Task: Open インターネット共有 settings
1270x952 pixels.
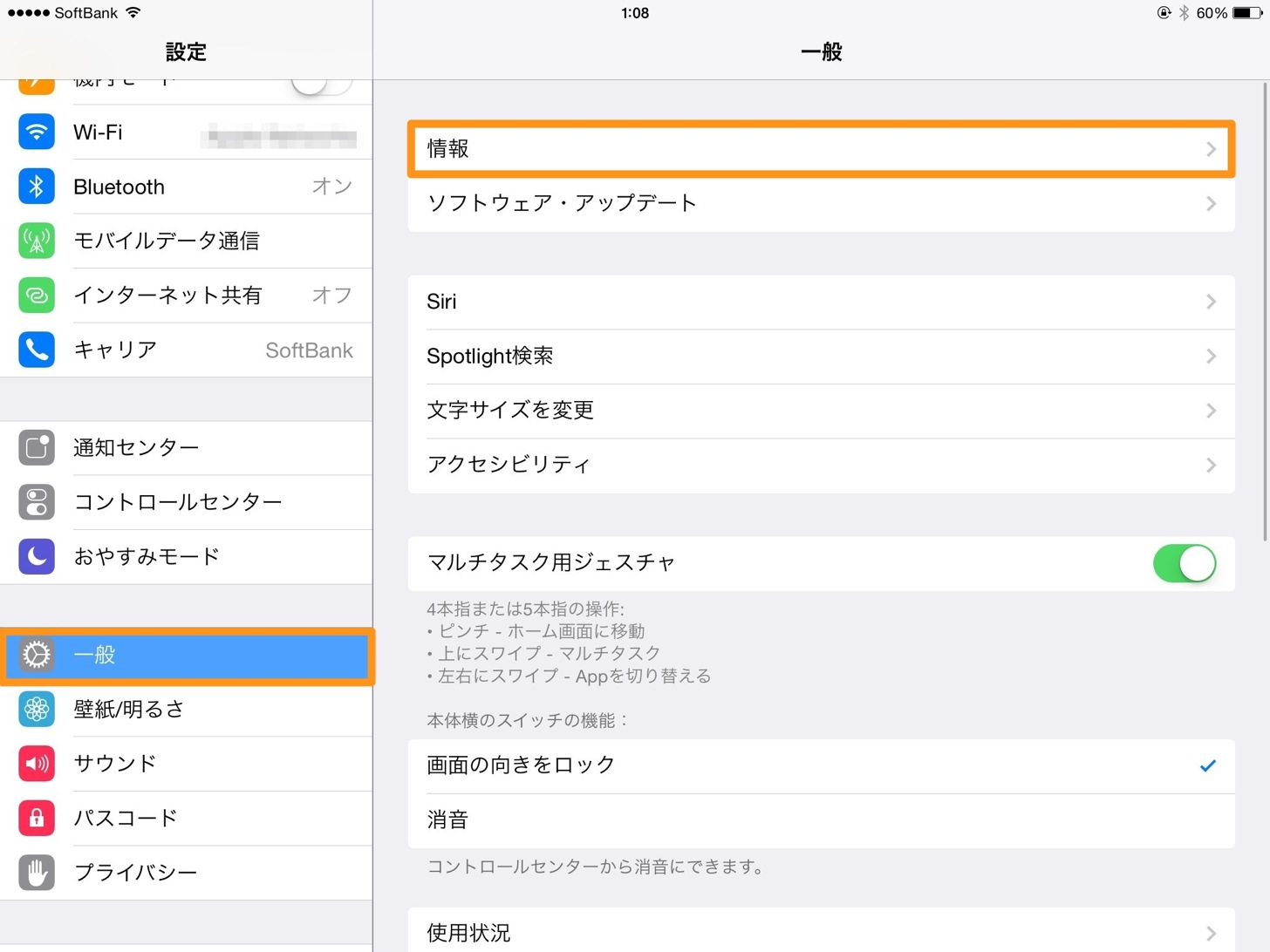Action: tap(186, 296)
